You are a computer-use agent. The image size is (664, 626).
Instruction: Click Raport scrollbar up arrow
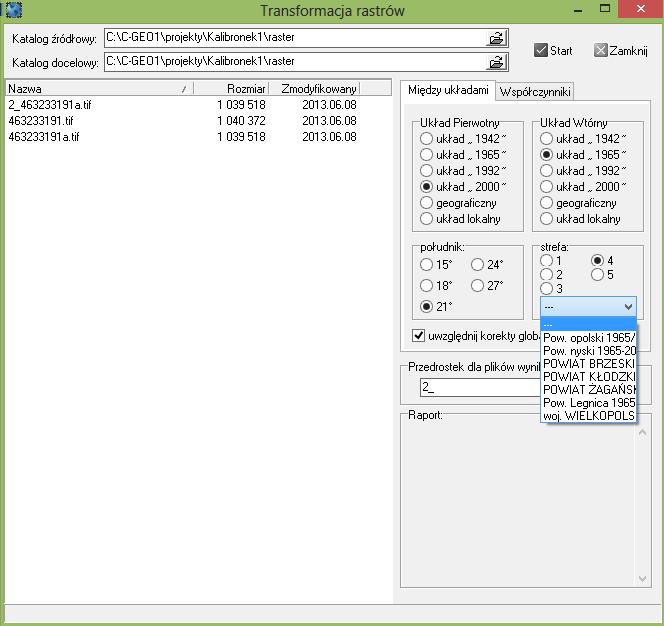[642, 432]
